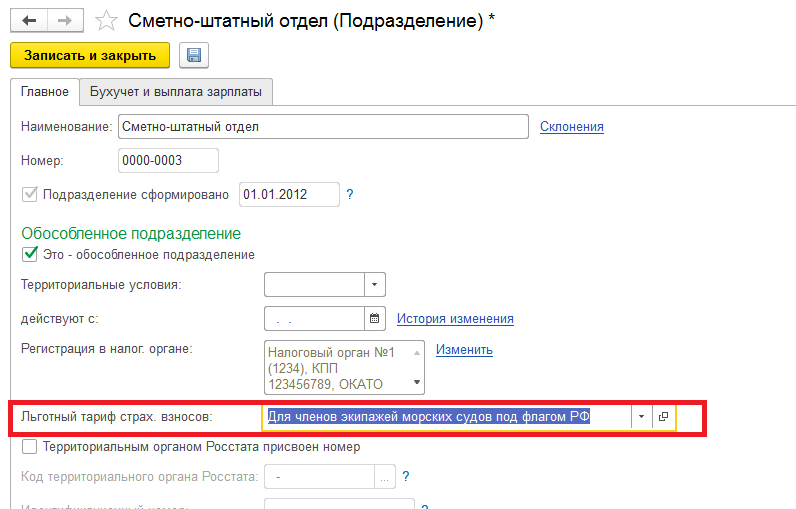Expand the Территориальные условия dropdown

coord(375,285)
